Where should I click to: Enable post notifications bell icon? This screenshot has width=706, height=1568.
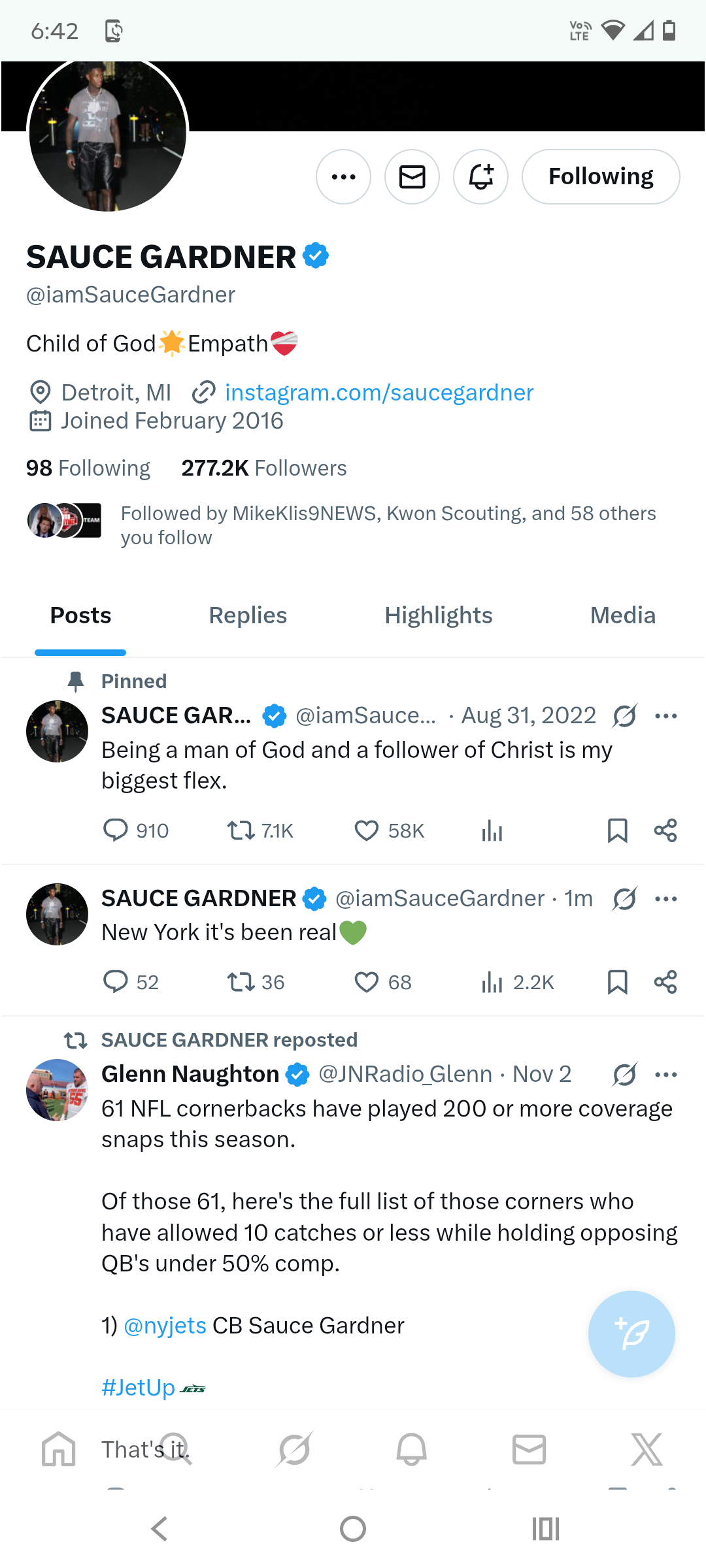click(x=480, y=177)
